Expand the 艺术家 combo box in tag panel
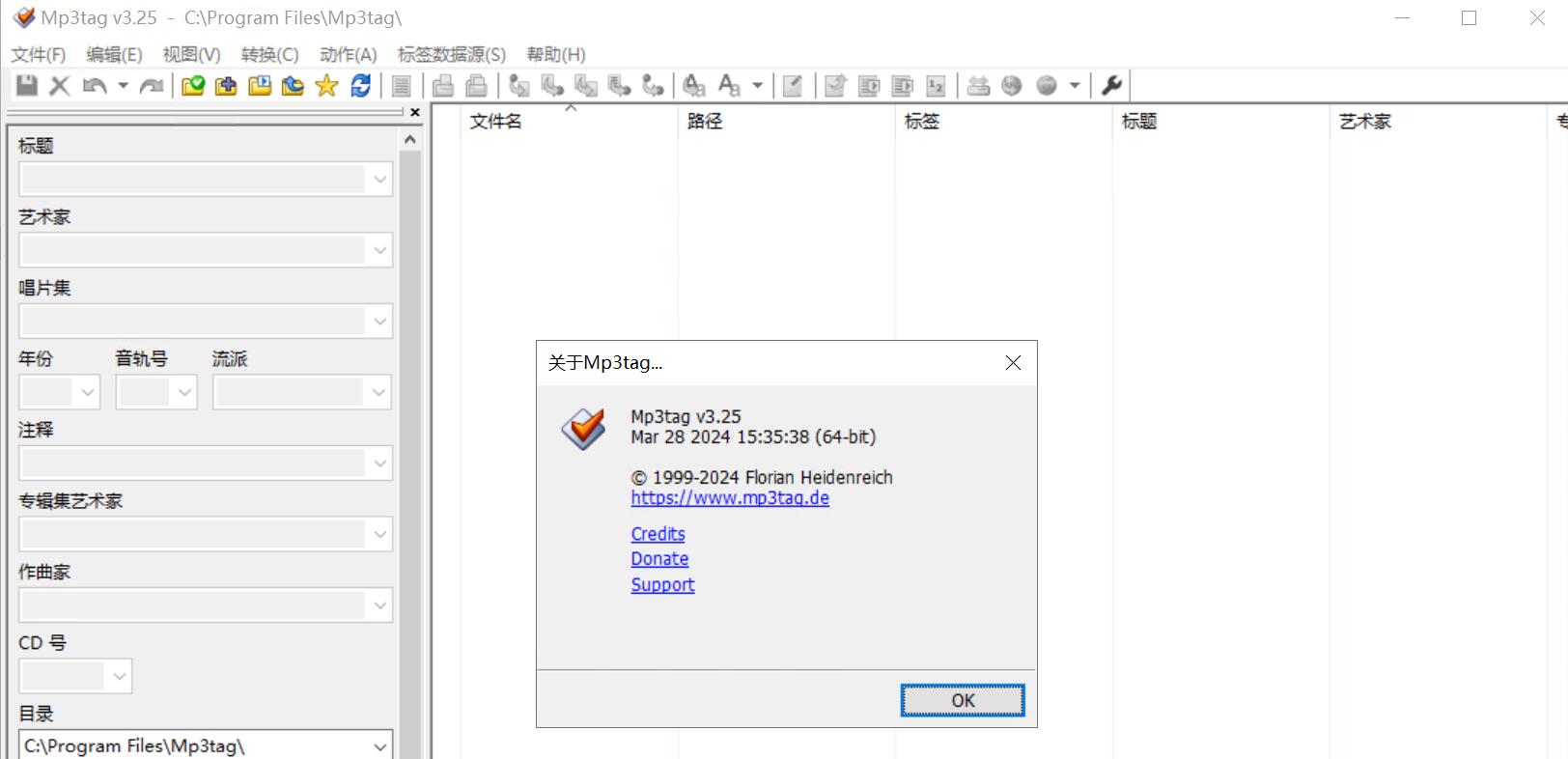 [379, 250]
